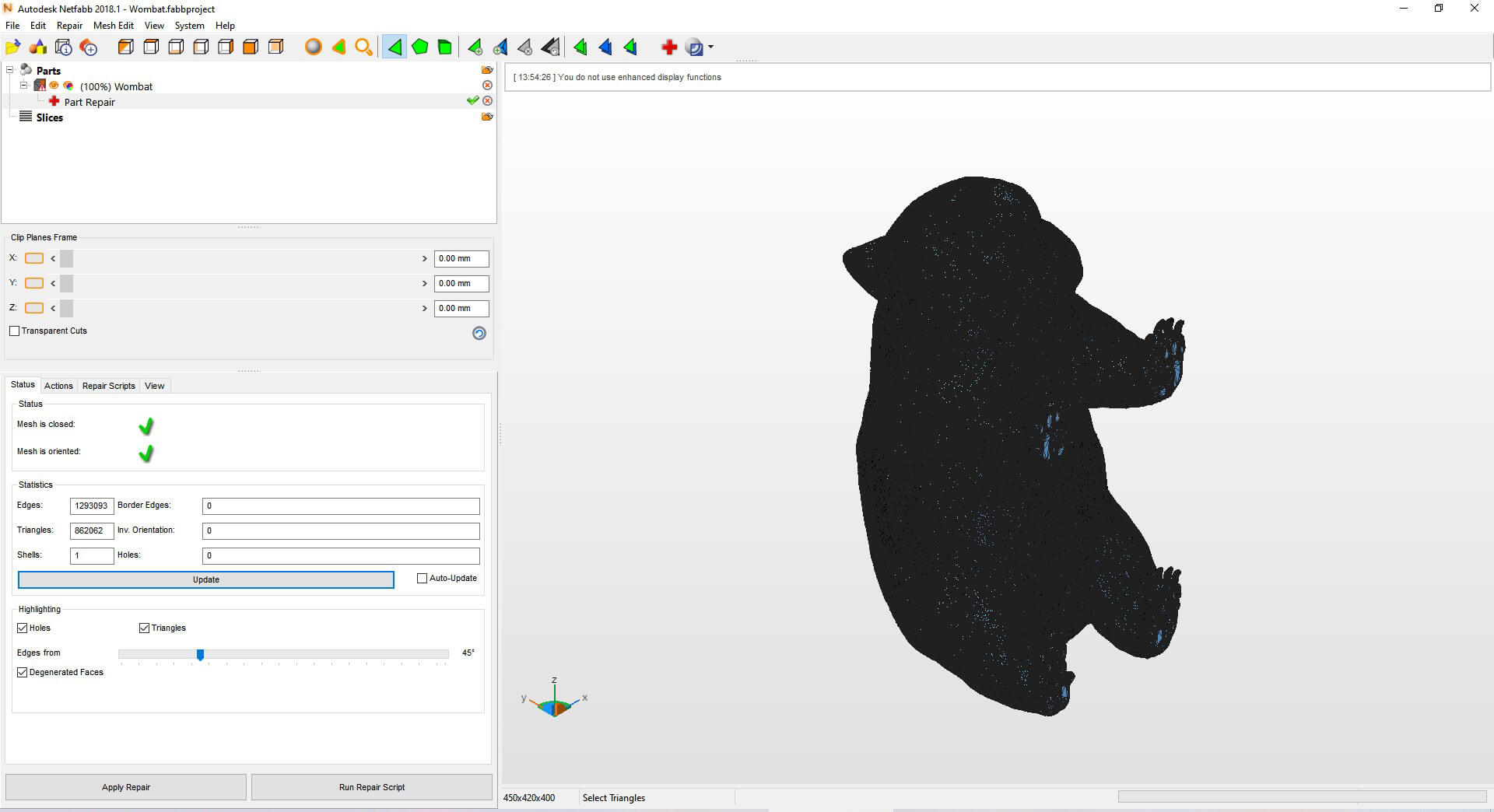Click the open project folder icon
The width and height of the screenshot is (1494, 812).
coord(13,47)
